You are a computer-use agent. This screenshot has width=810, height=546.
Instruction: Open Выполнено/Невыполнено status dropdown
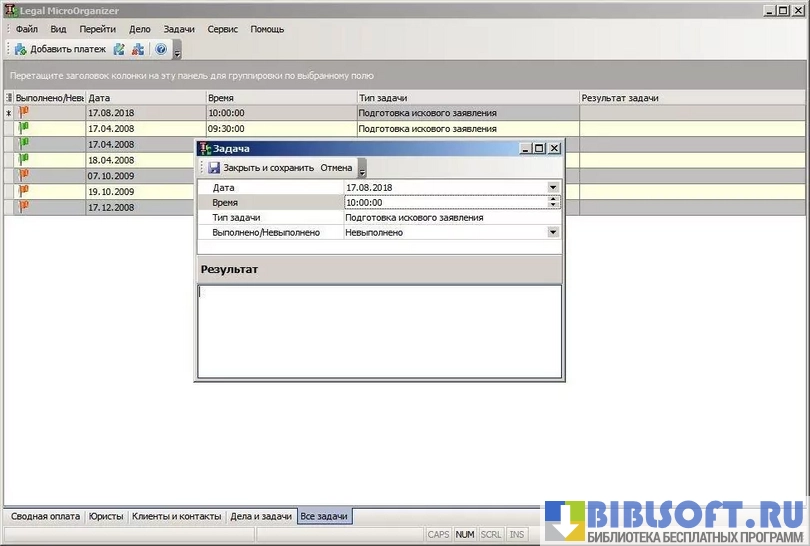(553, 232)
